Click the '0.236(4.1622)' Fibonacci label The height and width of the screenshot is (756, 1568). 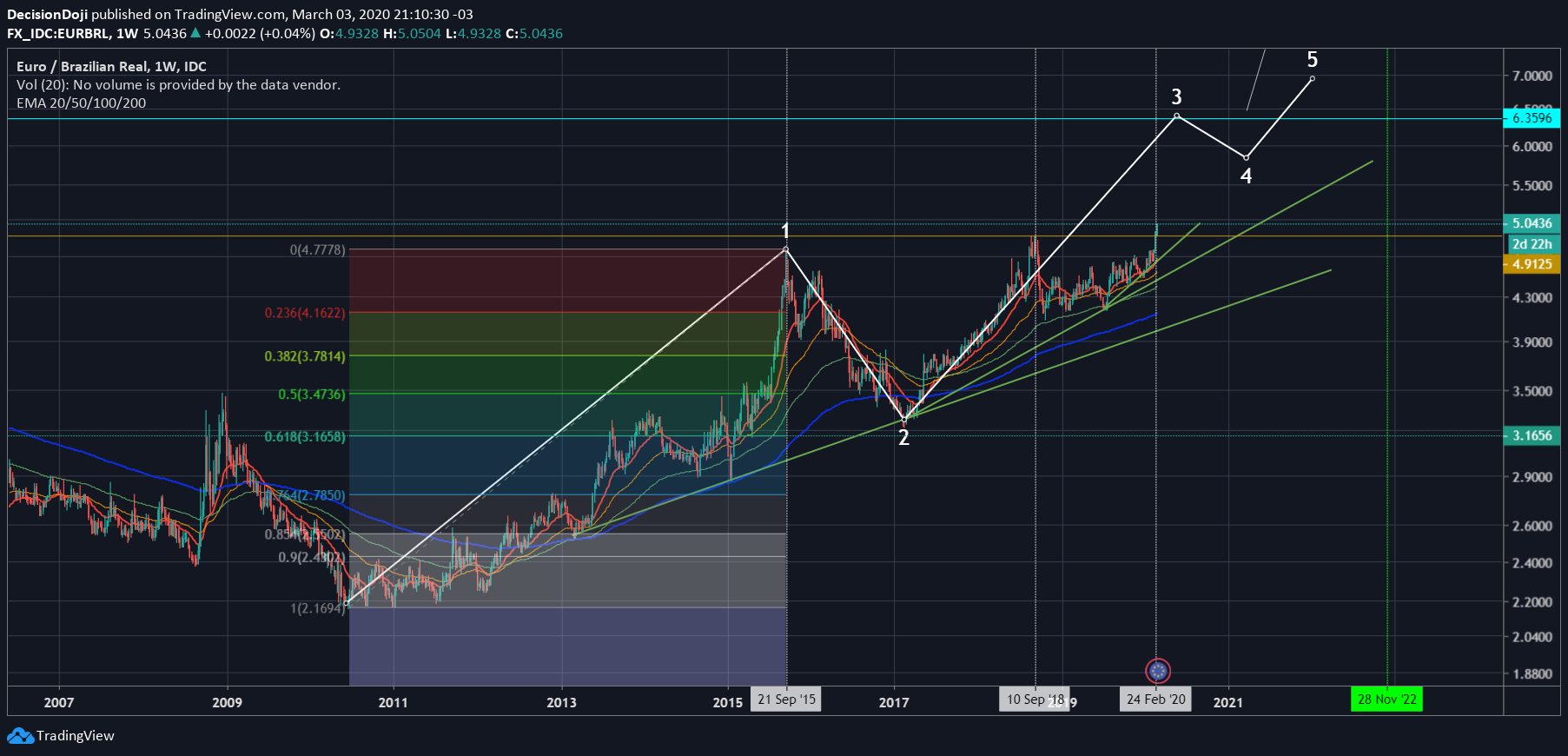305,313
